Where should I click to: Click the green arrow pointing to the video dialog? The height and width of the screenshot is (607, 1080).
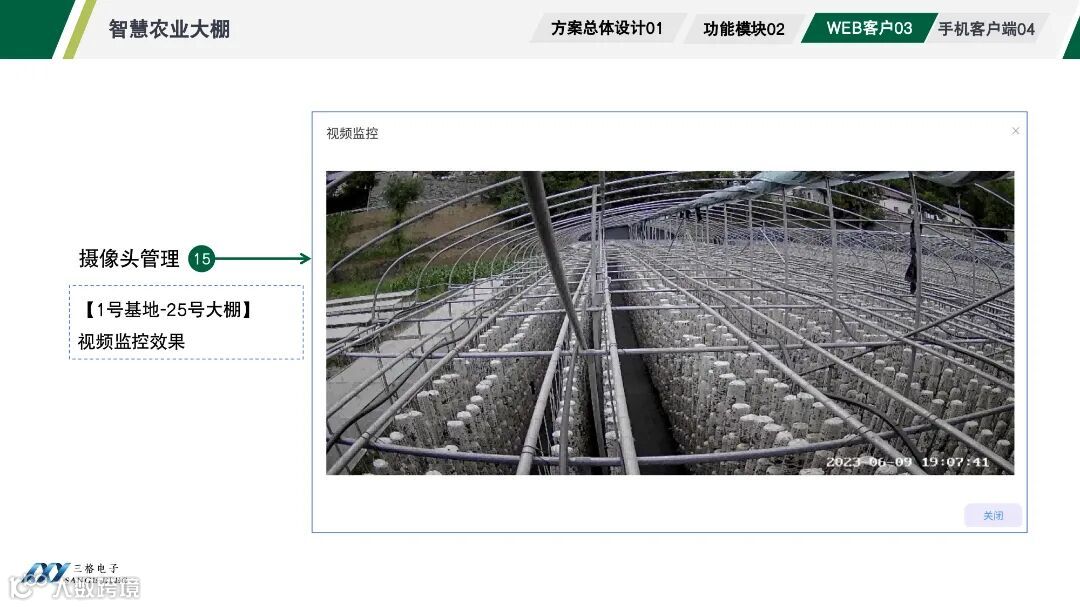263,258
